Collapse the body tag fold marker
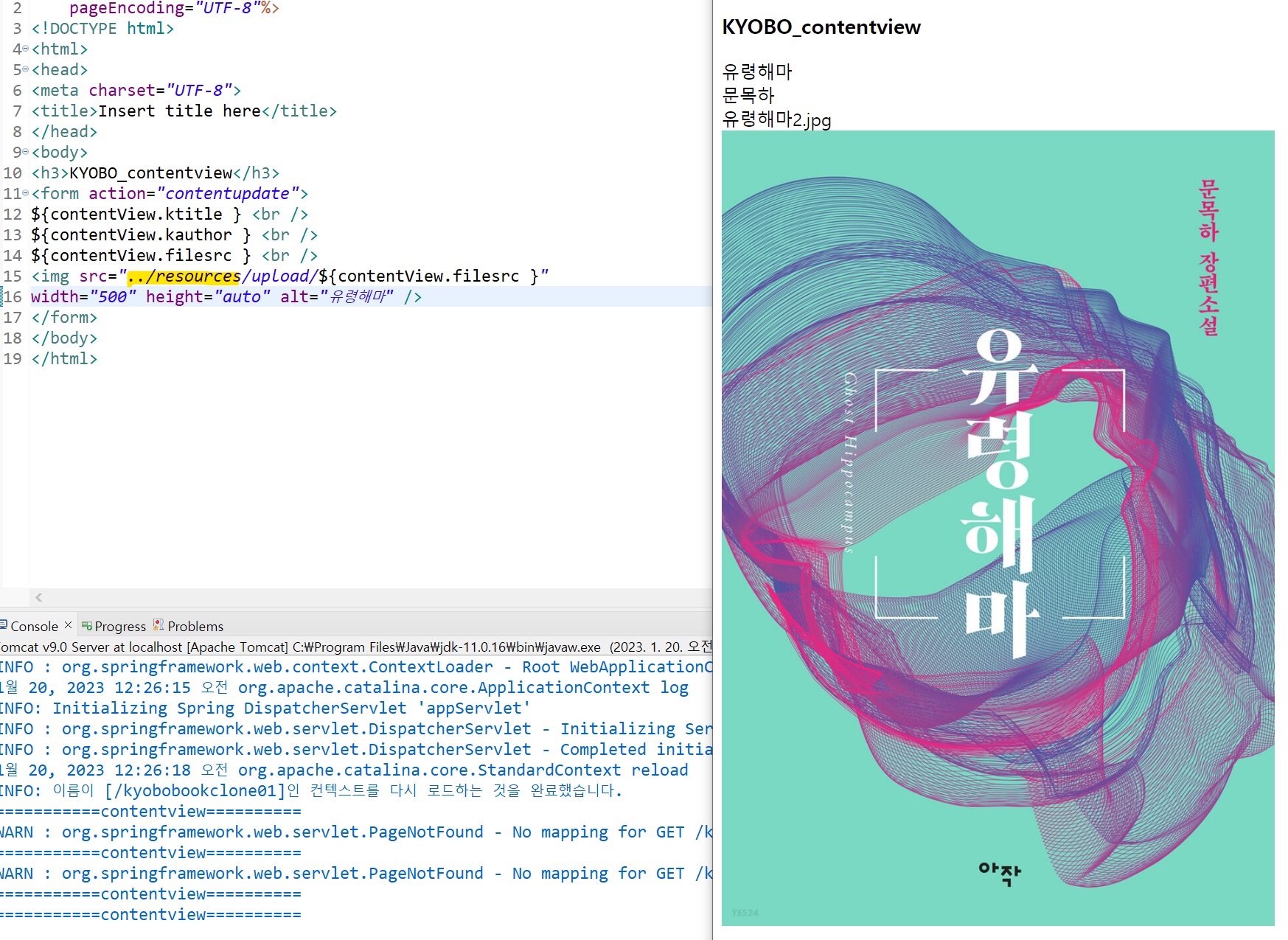This screenshot has height=940, width=1288. [26, 152]
